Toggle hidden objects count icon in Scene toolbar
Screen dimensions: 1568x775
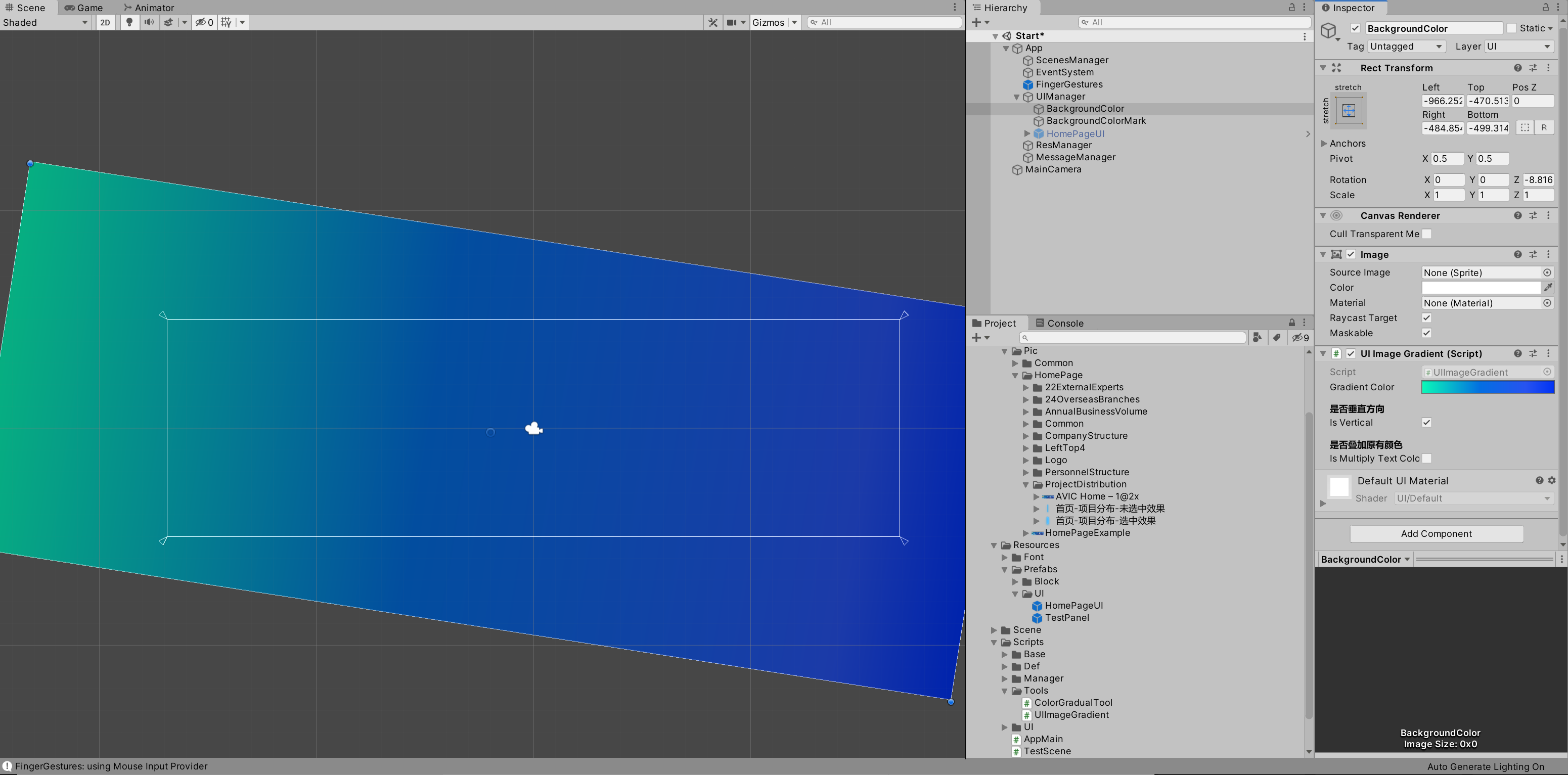click(203, 22)
